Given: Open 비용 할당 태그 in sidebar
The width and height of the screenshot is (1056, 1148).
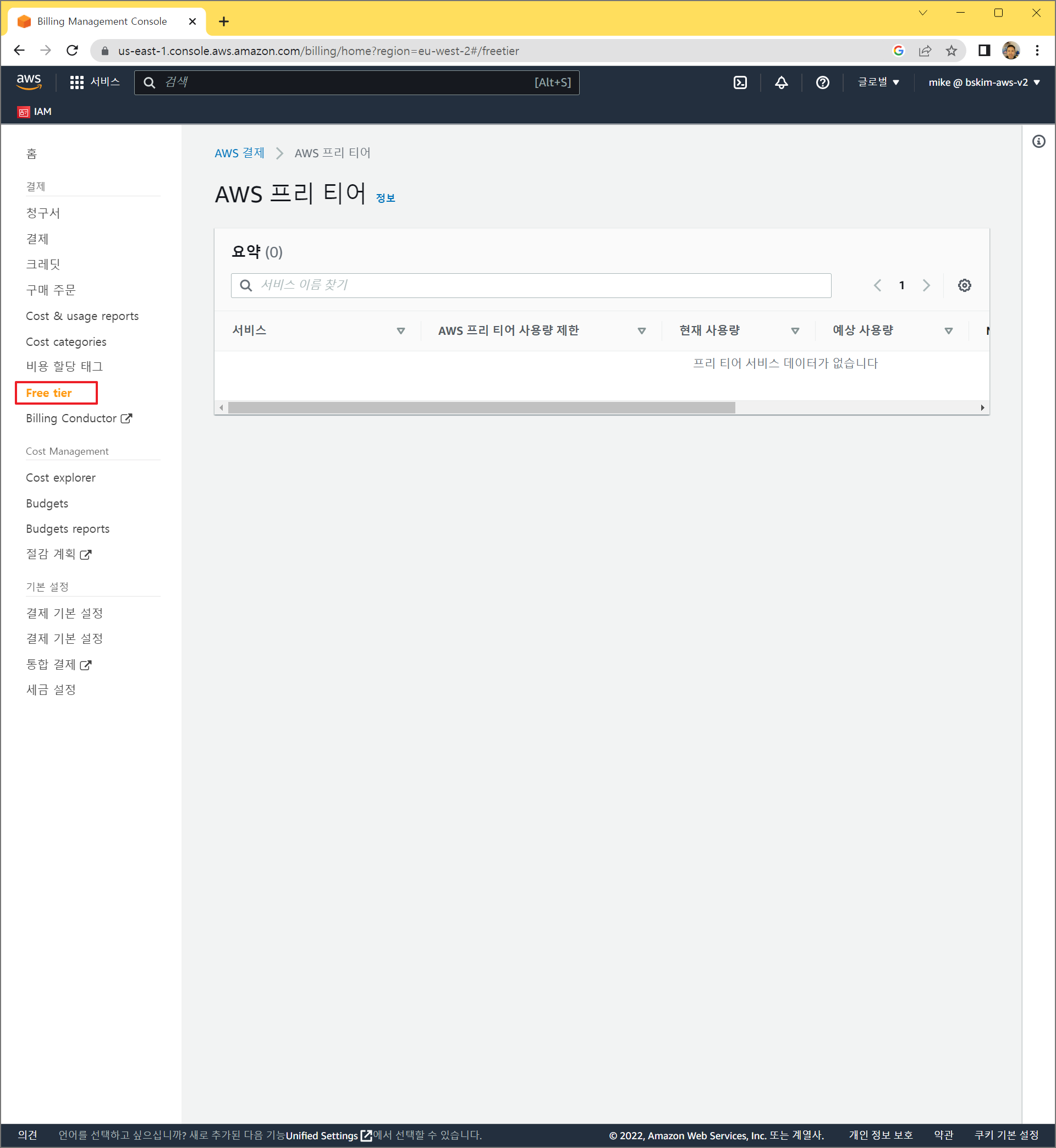Looking at the screenshot, I should (64, 366).
